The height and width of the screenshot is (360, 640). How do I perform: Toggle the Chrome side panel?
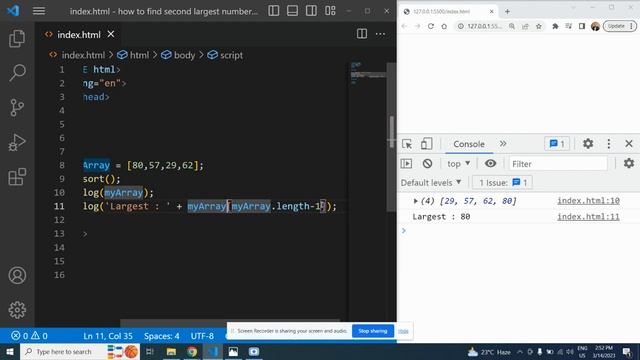coord(582,26)
